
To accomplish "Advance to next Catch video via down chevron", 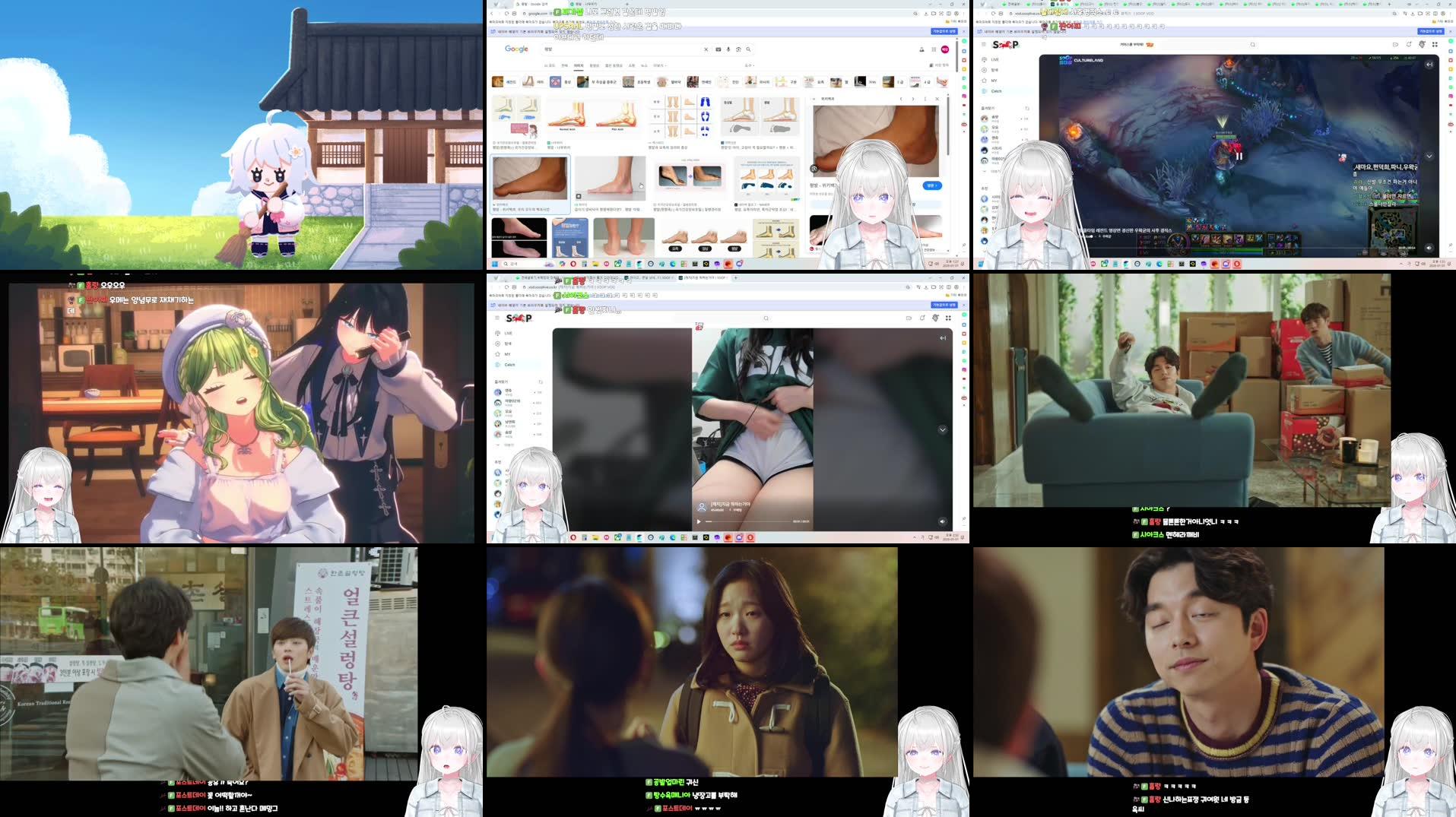I will point(943,428).
